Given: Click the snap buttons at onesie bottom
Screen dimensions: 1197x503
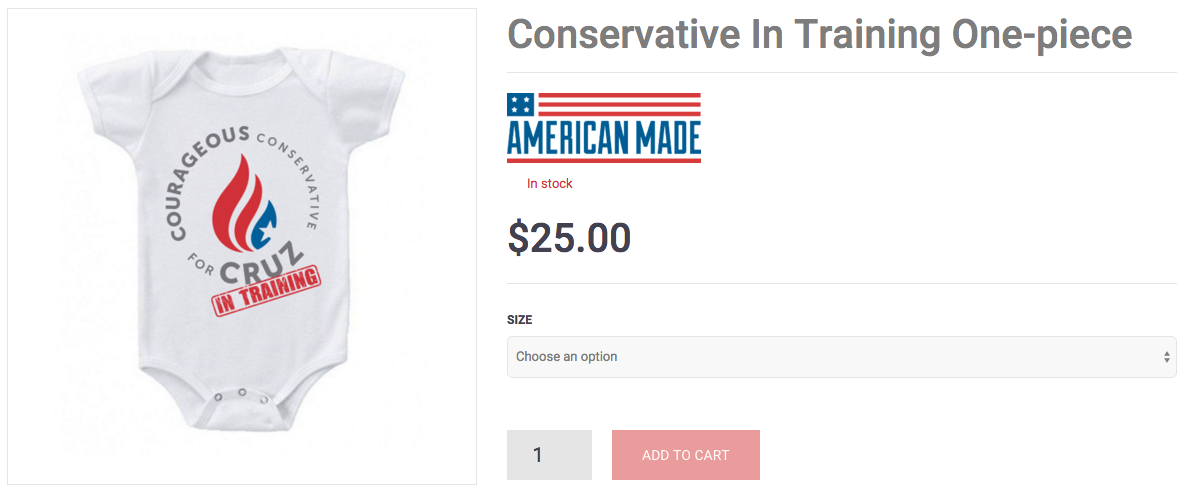Looking at the screenshot, I should pos(242,396).
